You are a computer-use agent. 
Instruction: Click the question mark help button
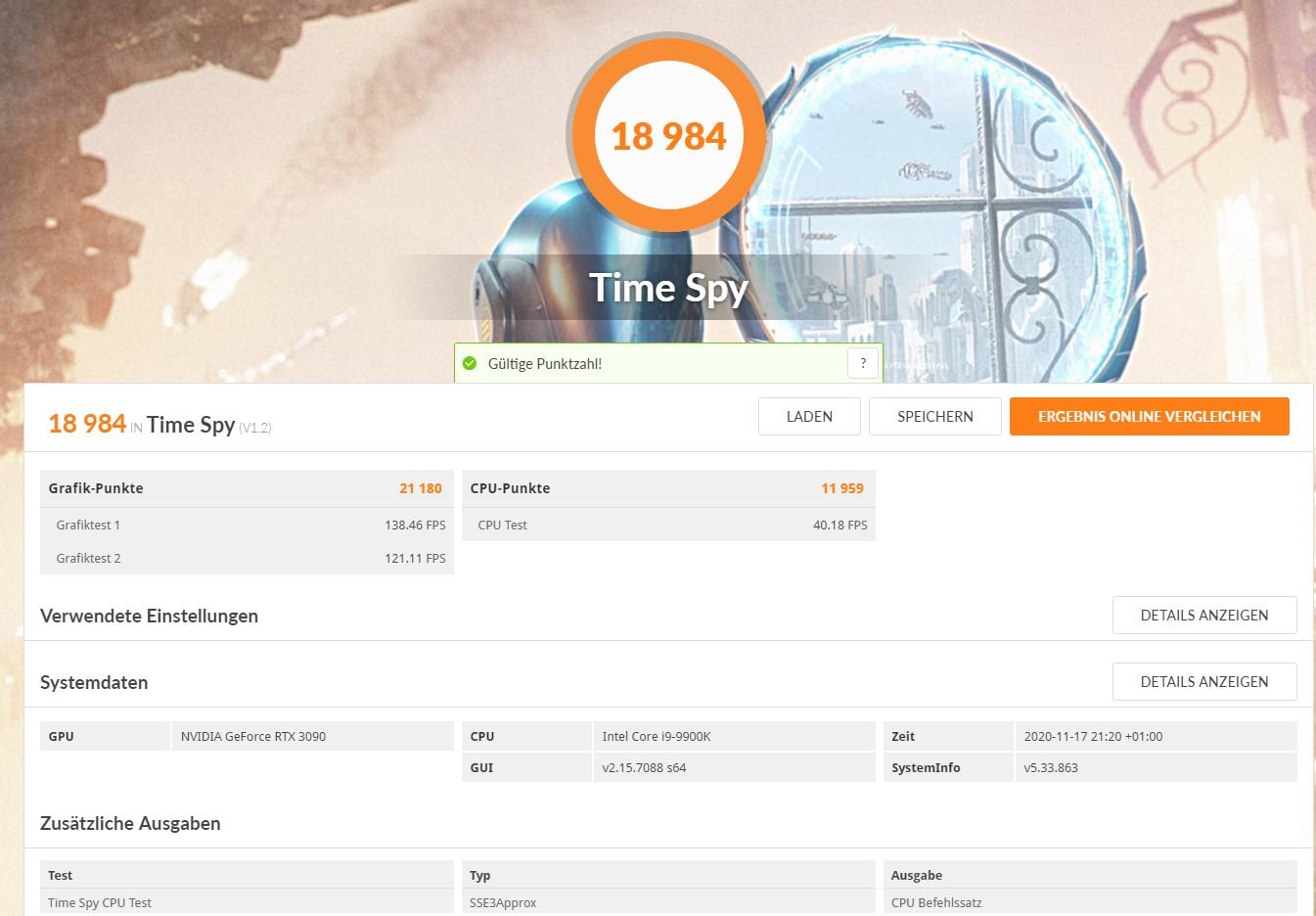(862, 363)
